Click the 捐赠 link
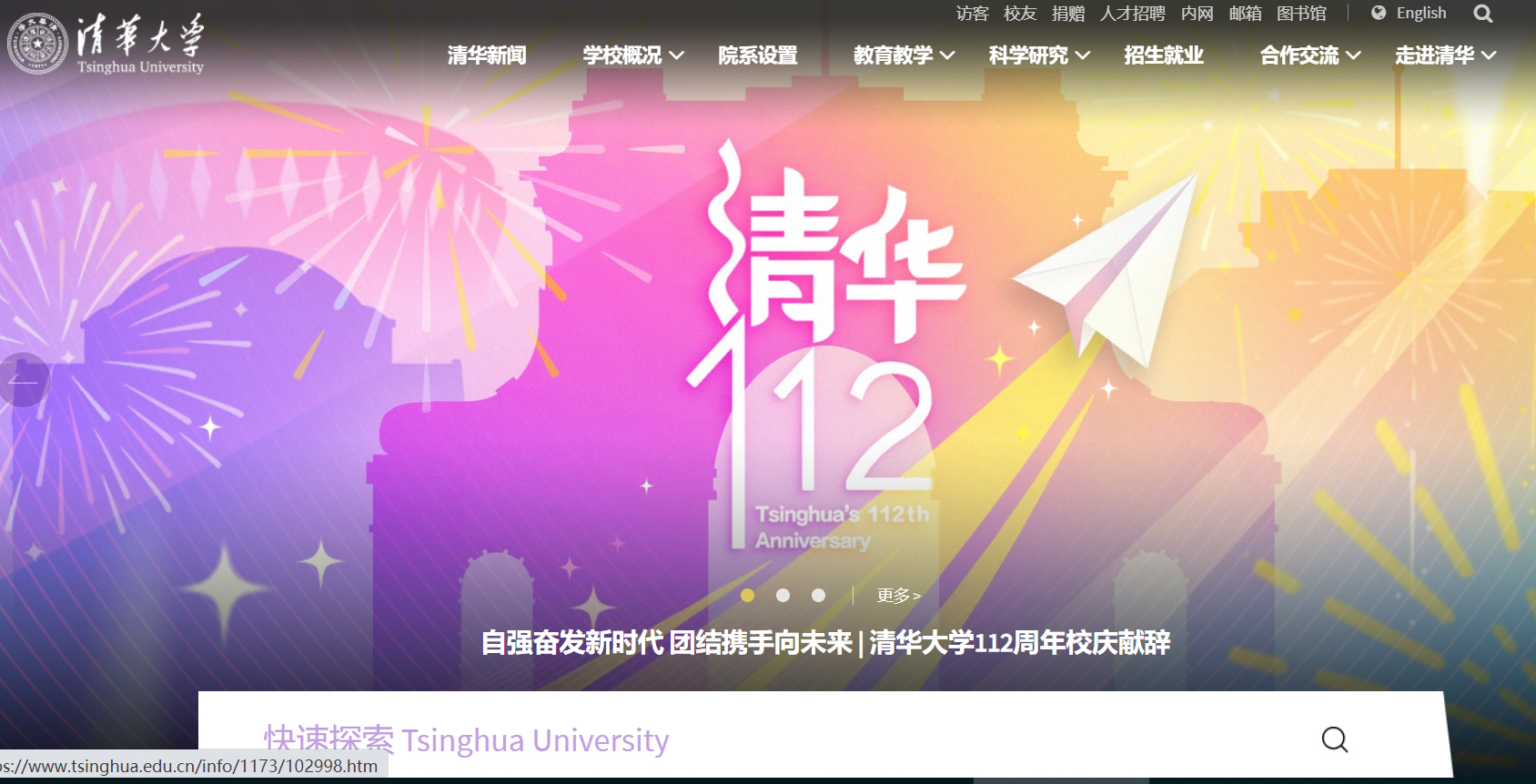1536x784 pixels. coord(1068,13)
